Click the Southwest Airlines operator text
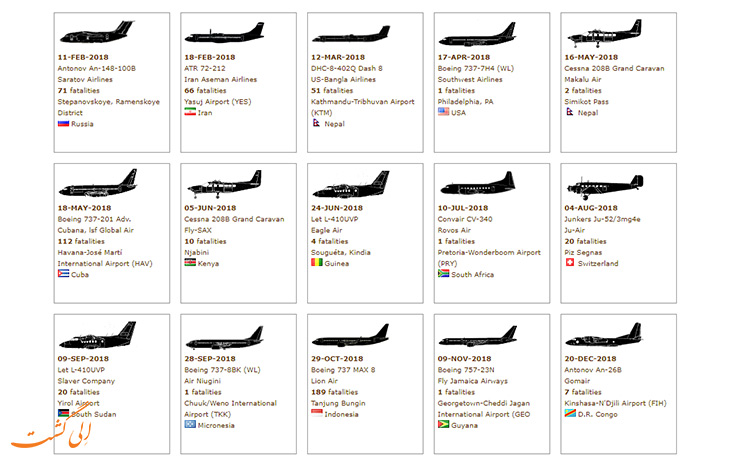Image resolution: width=730 pixels, height=457 pixels. pyautogui.click(x=470, y=80)
